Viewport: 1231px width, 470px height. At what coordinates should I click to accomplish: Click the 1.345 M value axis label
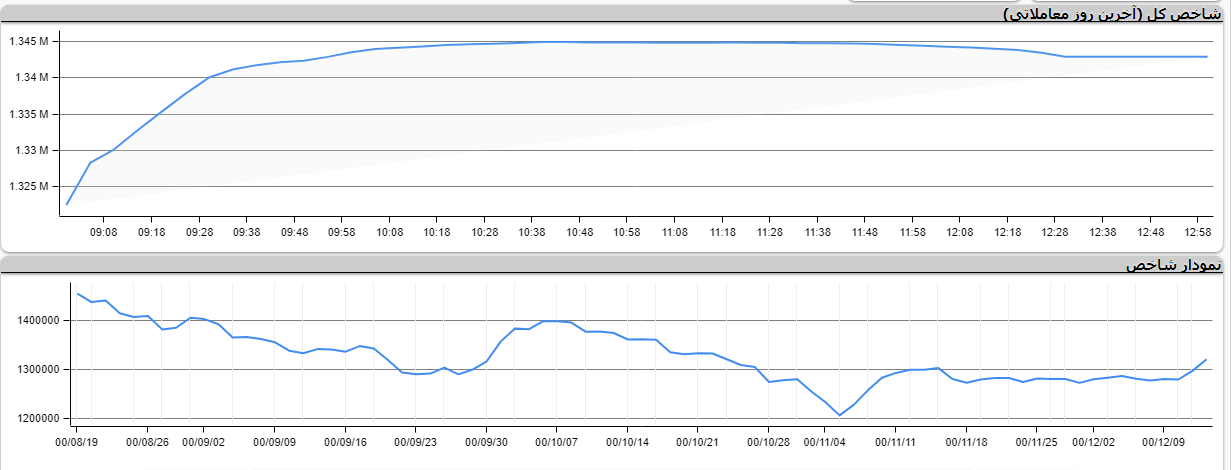pos(29,42)
